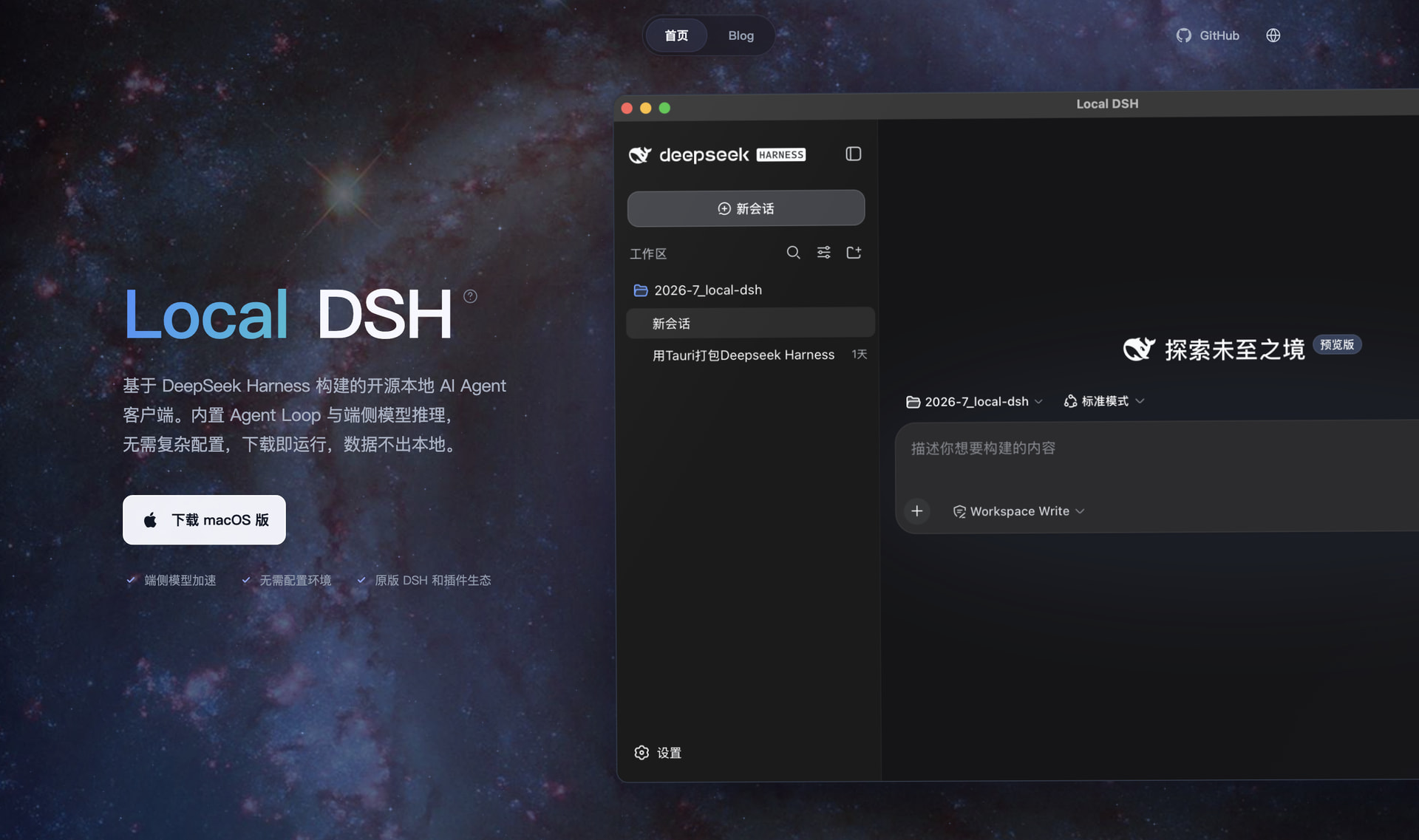The height and width of the screenshot is (840, 1419).
Task: Click the DeepSeek whale logo in sidebar
Action: click(640, 154)
